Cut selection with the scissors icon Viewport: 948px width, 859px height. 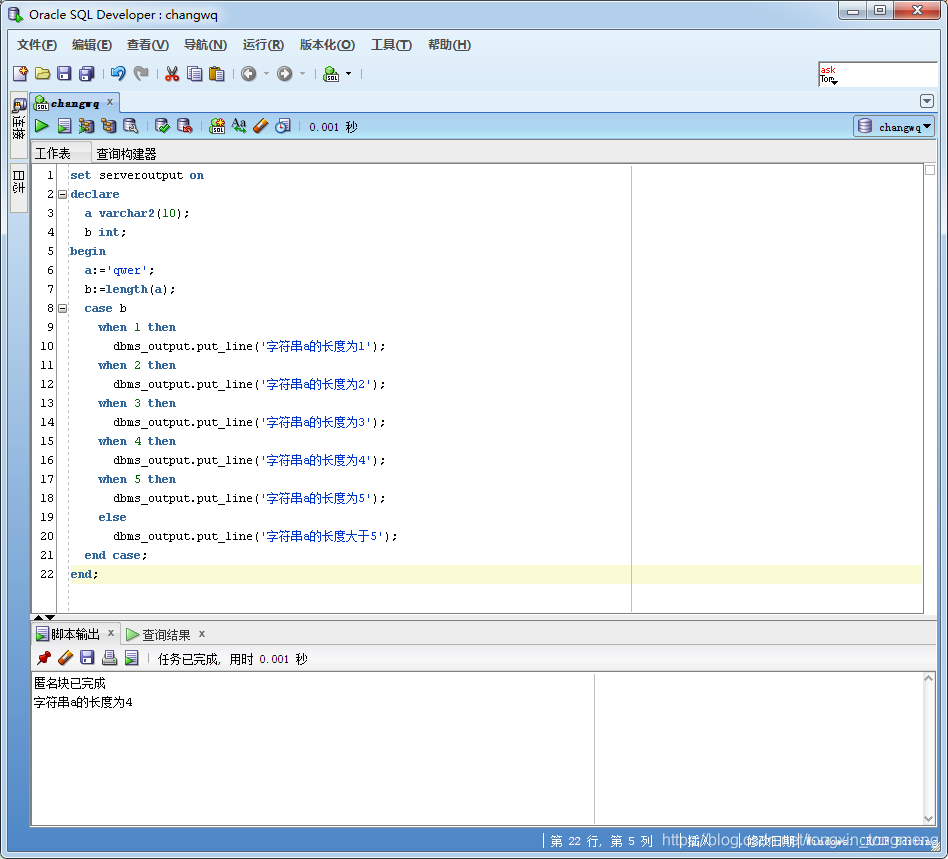click(x=172, y=74)
